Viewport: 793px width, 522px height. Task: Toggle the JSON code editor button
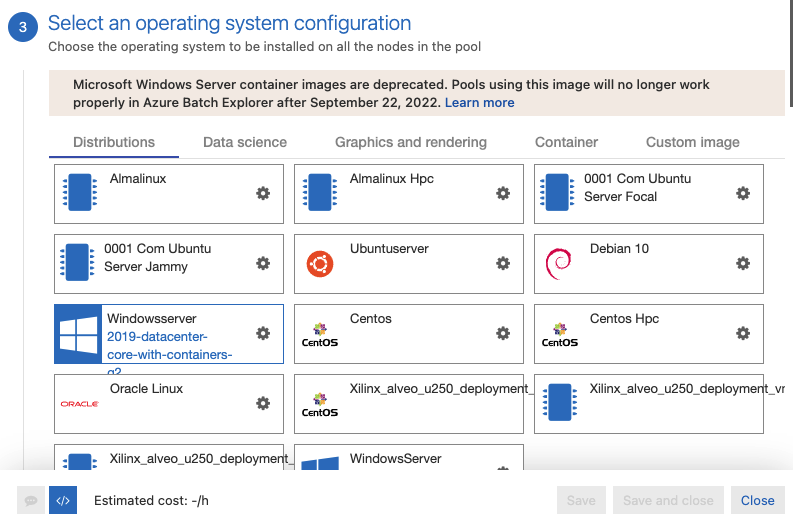[x=63, y=500]
